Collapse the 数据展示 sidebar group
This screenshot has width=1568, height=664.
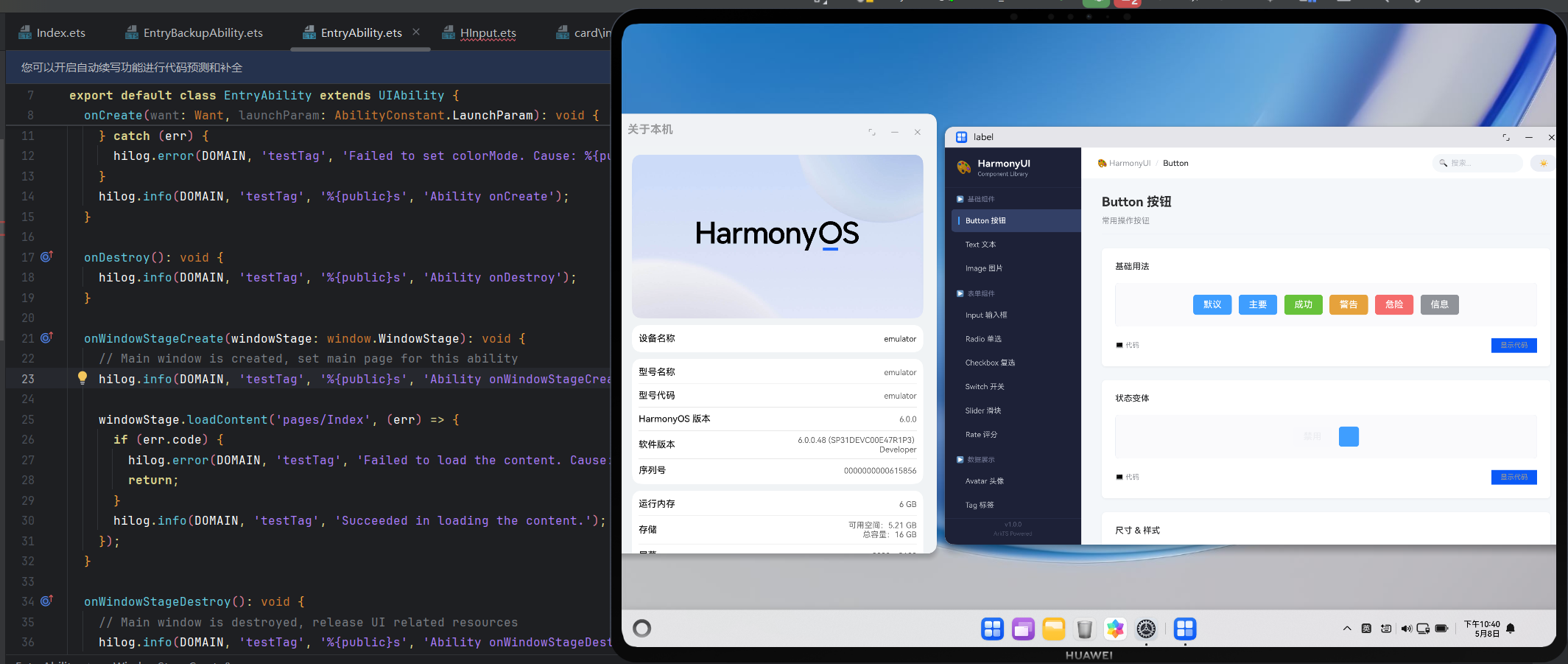[x=976, y=460]
